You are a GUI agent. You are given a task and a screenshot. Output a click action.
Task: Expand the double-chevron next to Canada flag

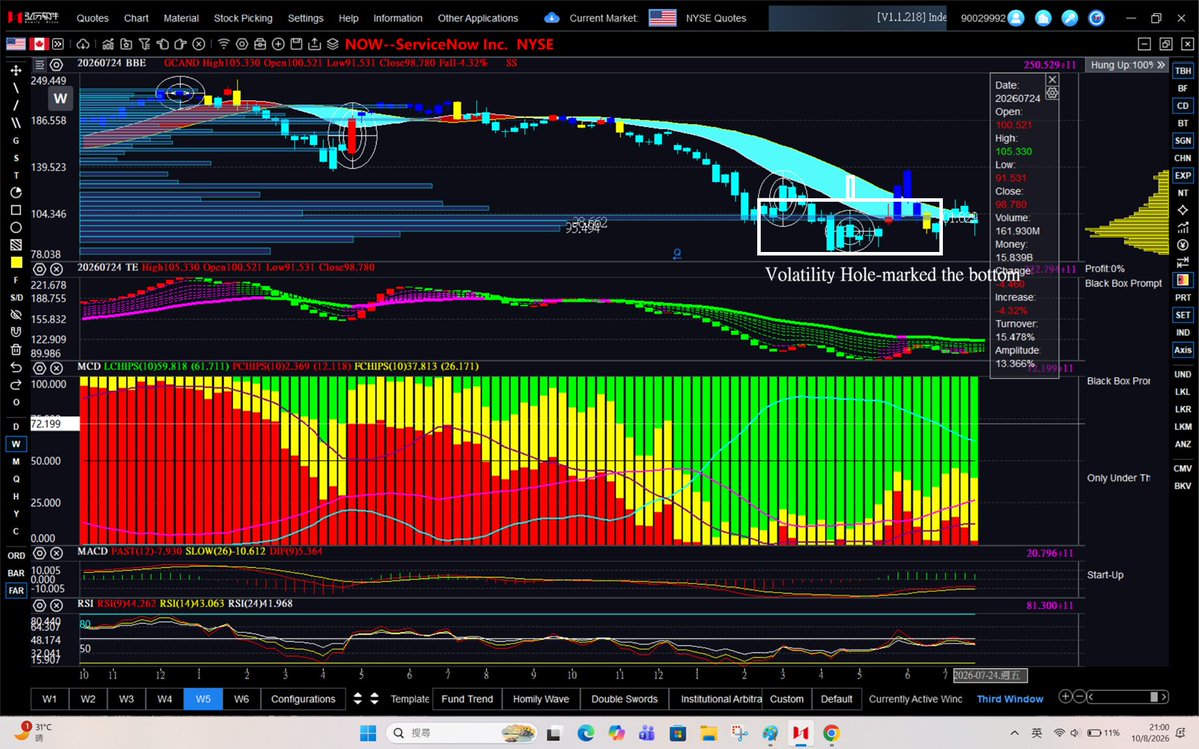58,44
